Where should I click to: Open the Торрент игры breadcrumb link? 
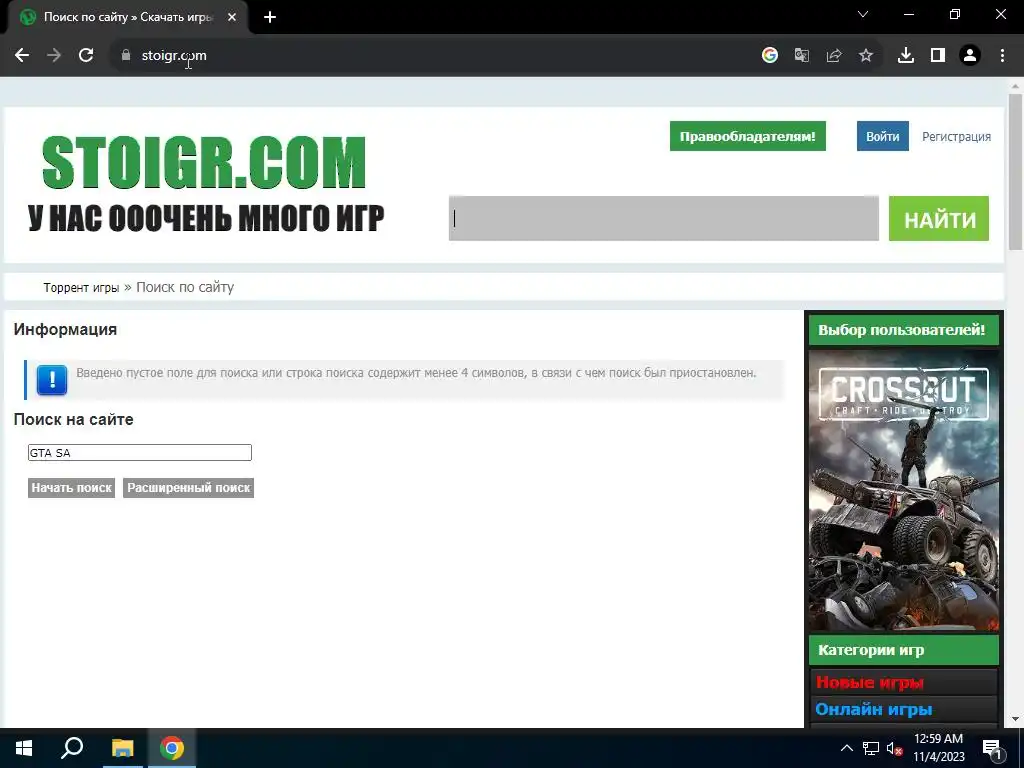(x=82, y=287)
